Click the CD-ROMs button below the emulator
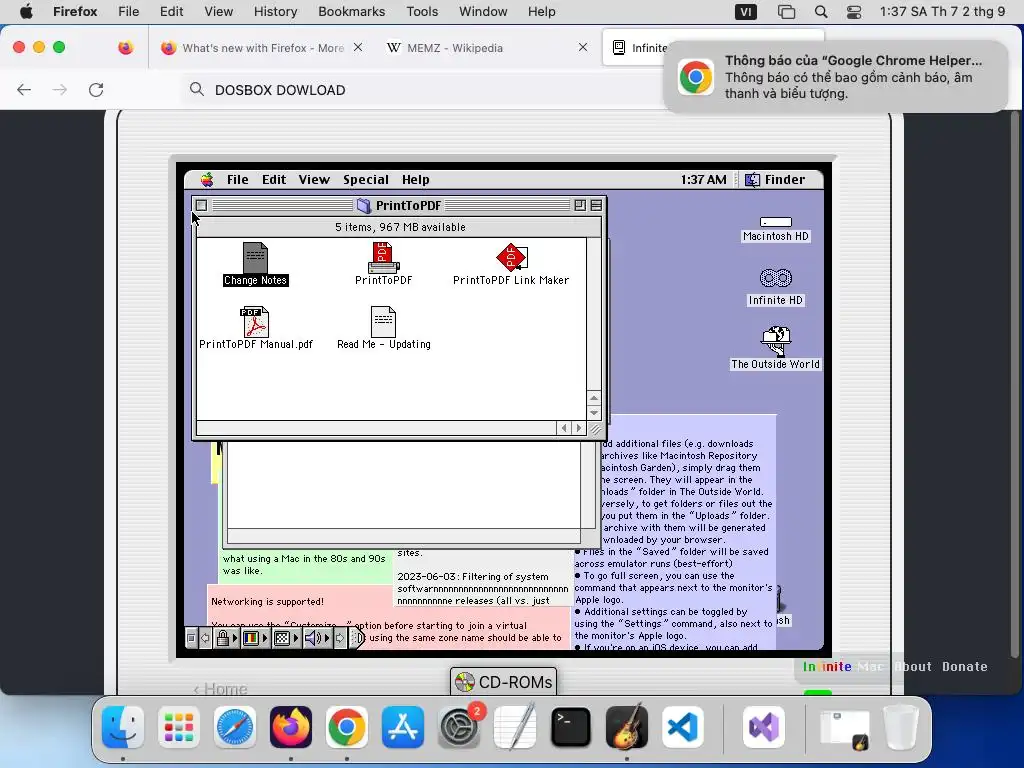The height and width of the screenshot is (768, 1024). tap(504, 682)
